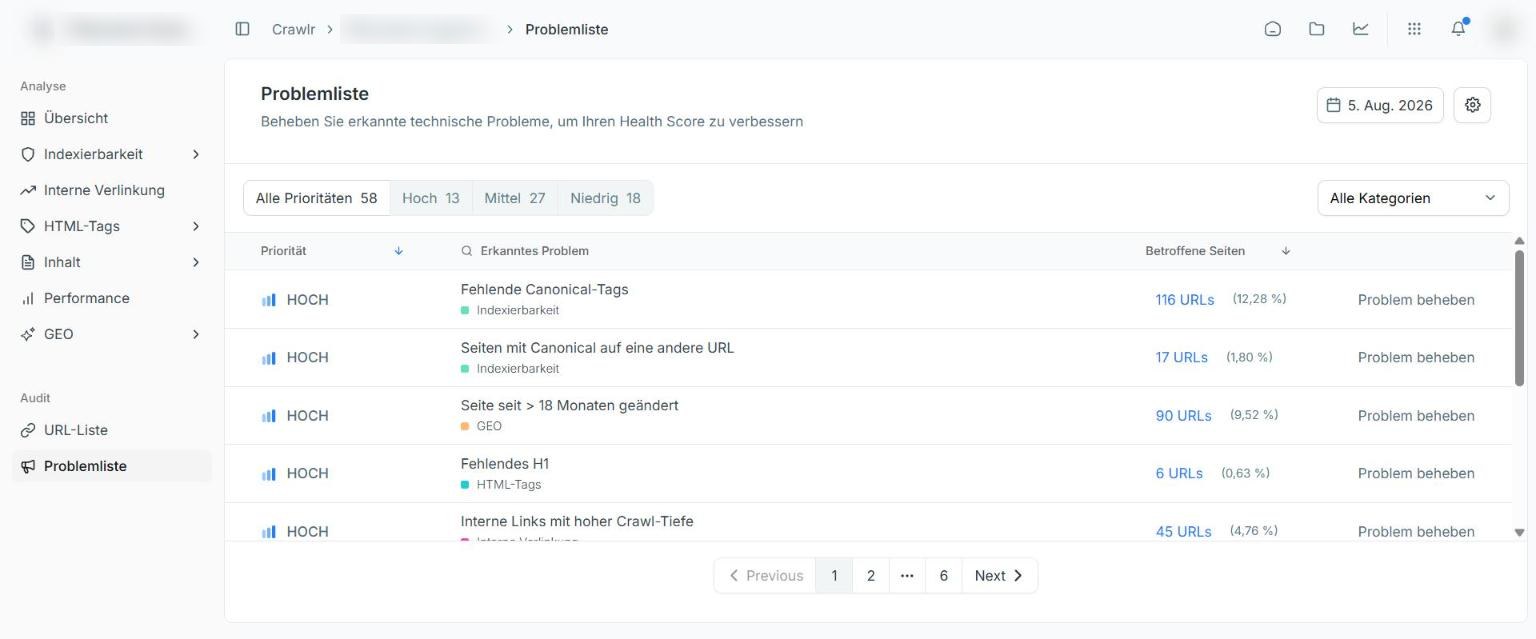
Task: Click the scrollbar down arrow
Action: pyautogui.click(x=1519, y=533)
